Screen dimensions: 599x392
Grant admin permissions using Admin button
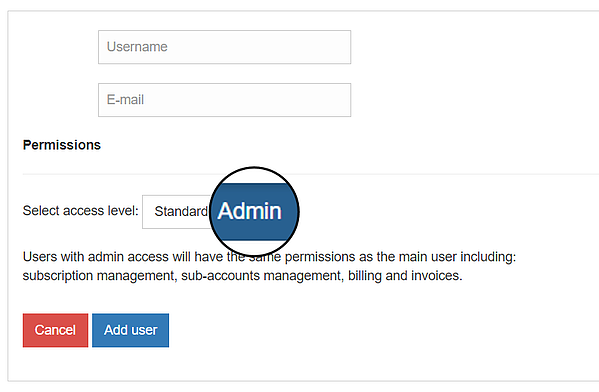[x=251, y=211]
